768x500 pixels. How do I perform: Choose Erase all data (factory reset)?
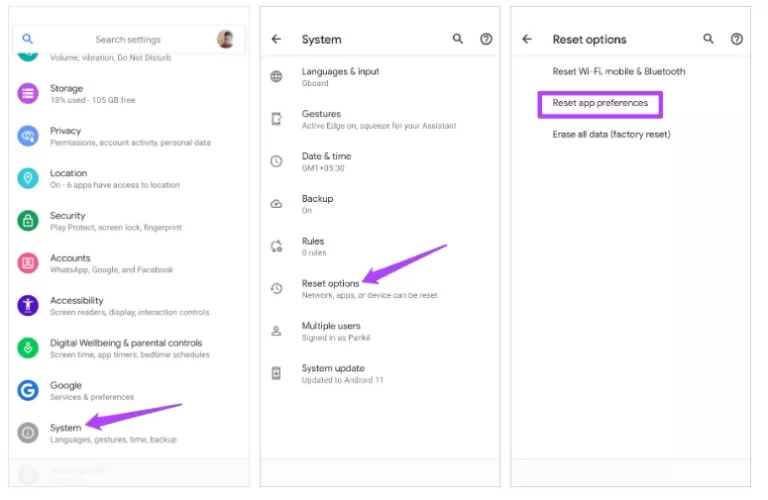pos(611,134)
